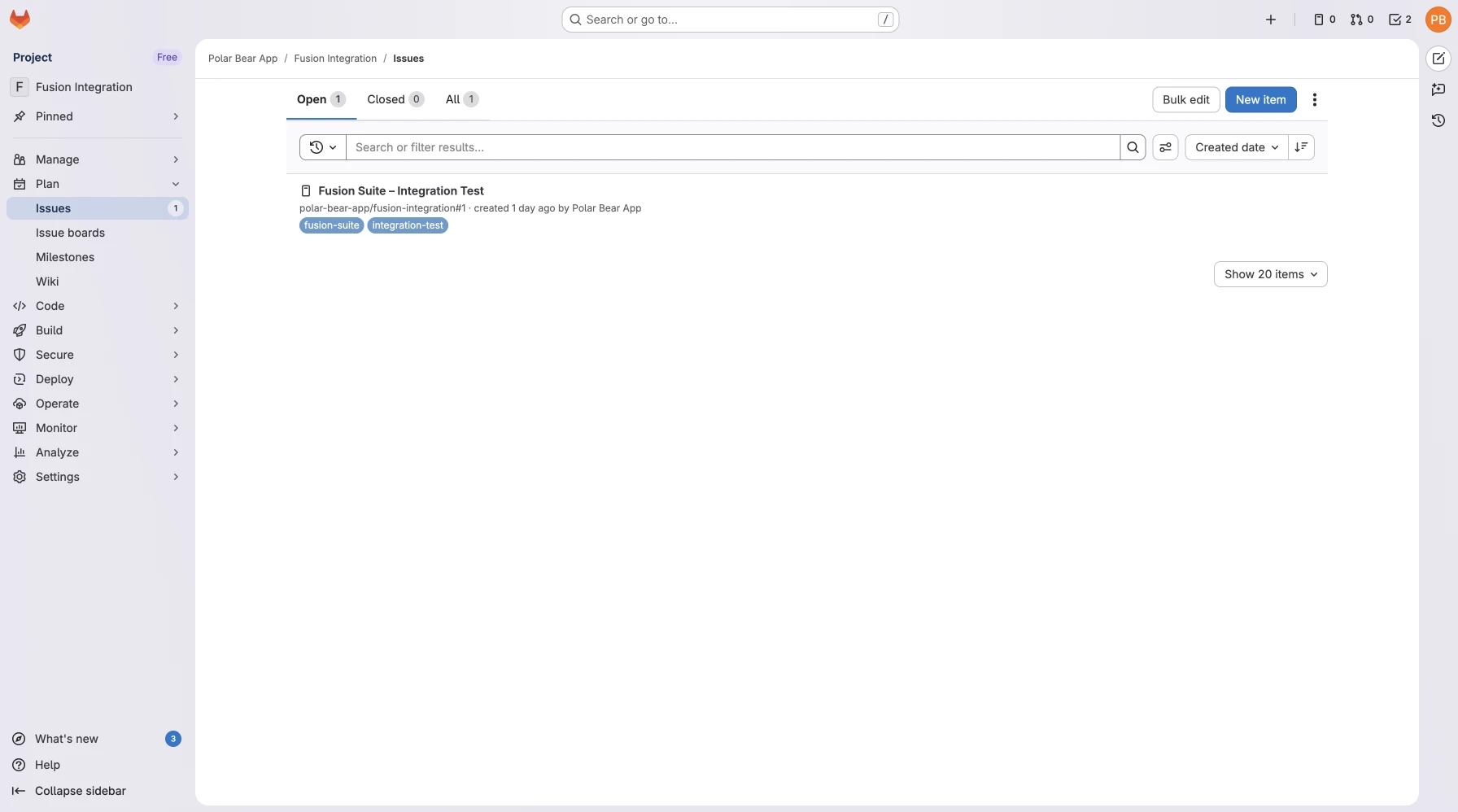
Task: Open display preferences icon next to search
Action: point(1165,147)
